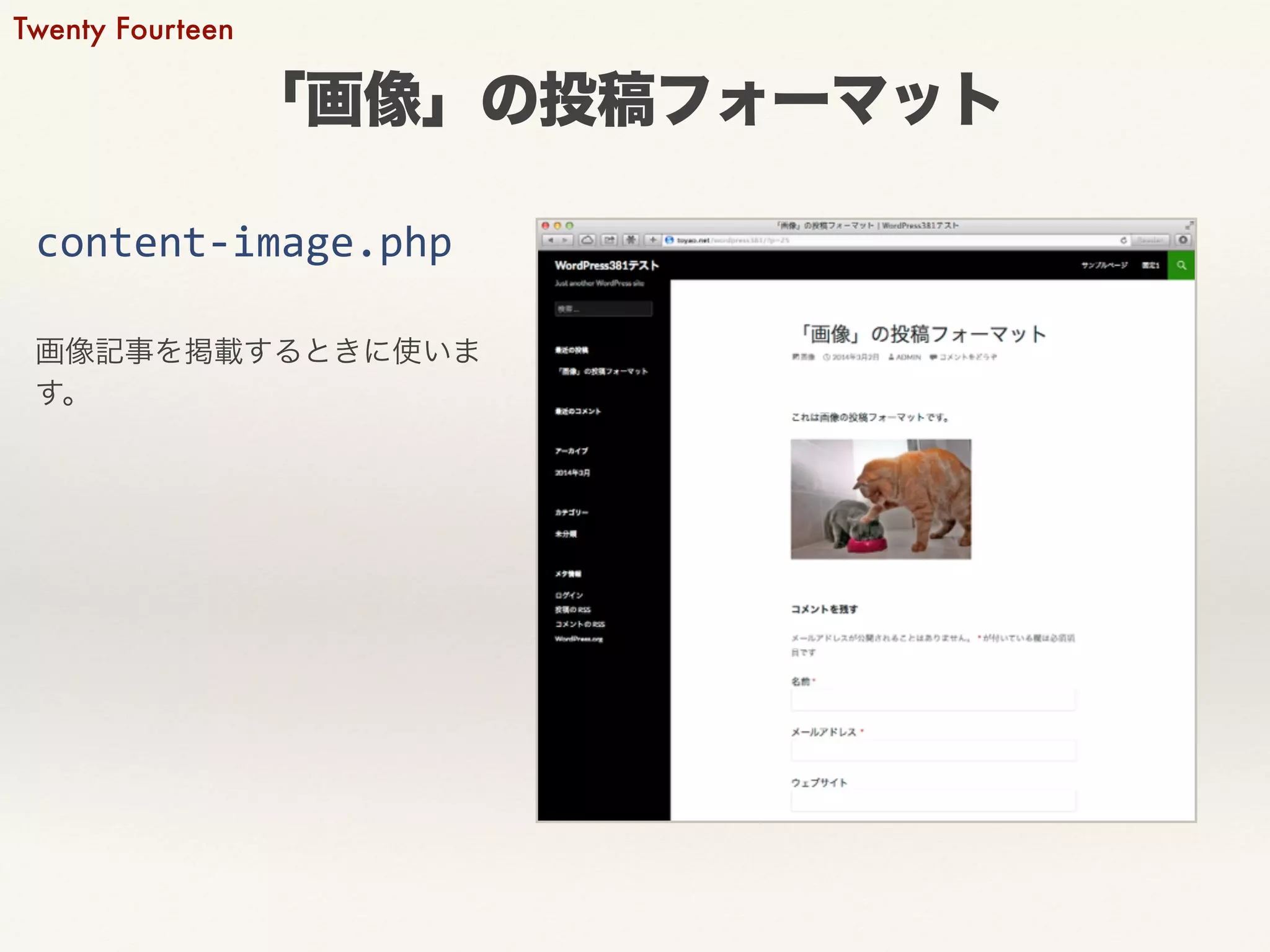The width and height of the screenshot is (1270, 952).
Task: Open the サンプルページ menu item
Action: pyautogui.click(x=1104, y=265)
